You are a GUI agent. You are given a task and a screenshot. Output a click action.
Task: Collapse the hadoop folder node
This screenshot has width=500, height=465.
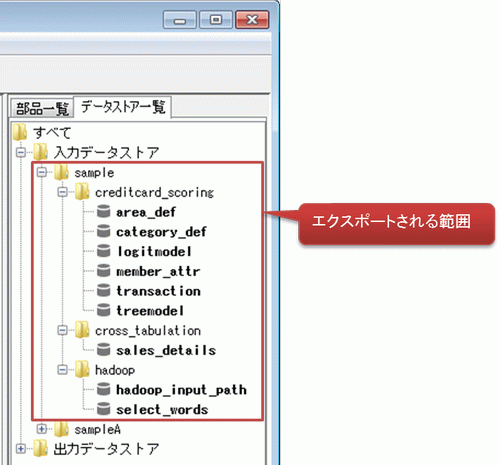coord(62,370)
